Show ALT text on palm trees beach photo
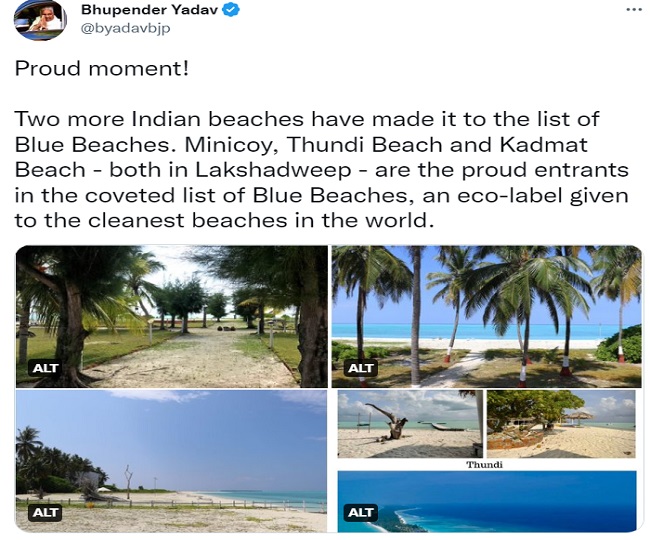Screen dimensions: 650x540 pos(360,368)
